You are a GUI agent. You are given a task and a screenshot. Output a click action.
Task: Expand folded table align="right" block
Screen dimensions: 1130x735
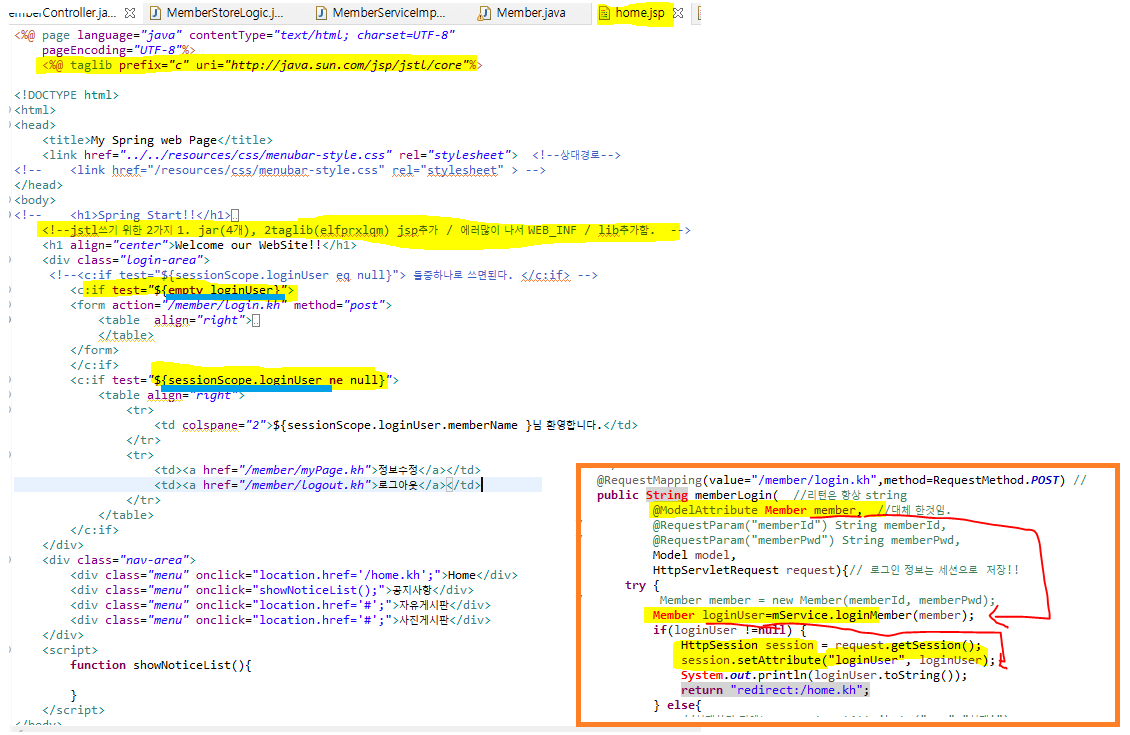(255, 320)
